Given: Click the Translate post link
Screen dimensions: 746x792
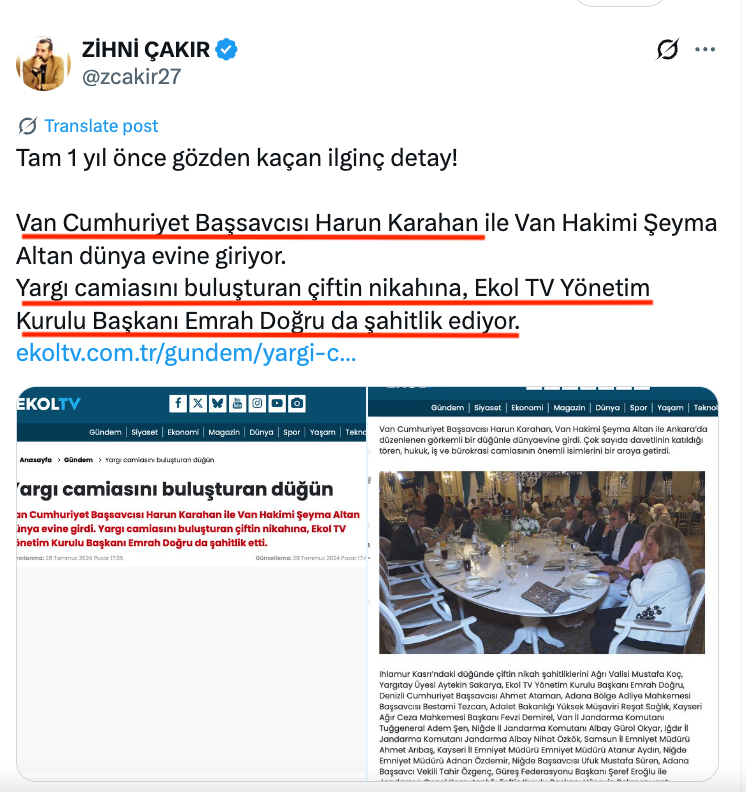Looking at the screenshot, I should (x=101, y=126).
